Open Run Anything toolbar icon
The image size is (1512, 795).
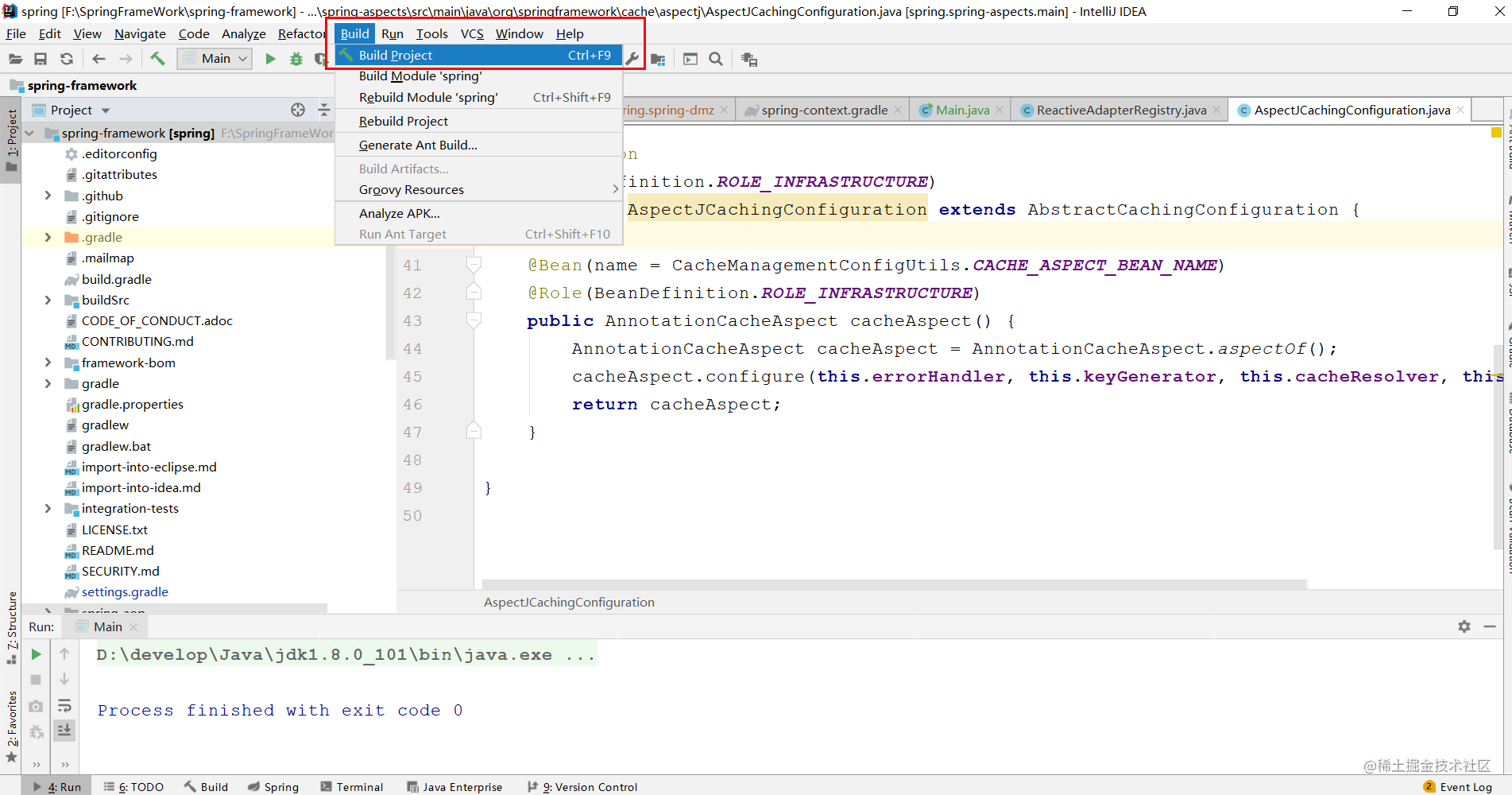point(690,59)
